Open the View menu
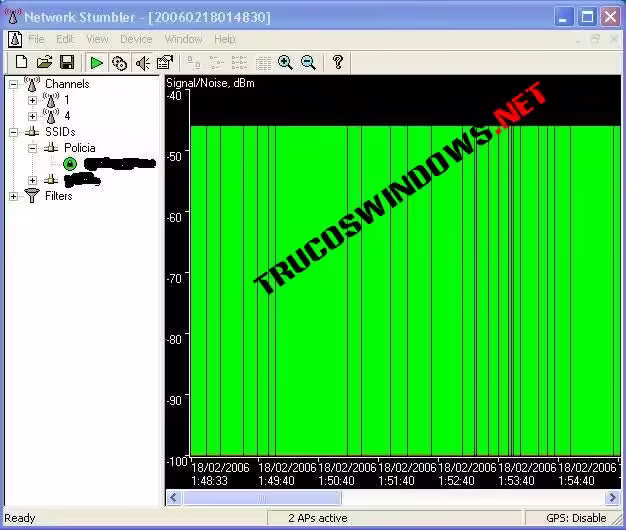The image size is (626, 530). (97, 39)
